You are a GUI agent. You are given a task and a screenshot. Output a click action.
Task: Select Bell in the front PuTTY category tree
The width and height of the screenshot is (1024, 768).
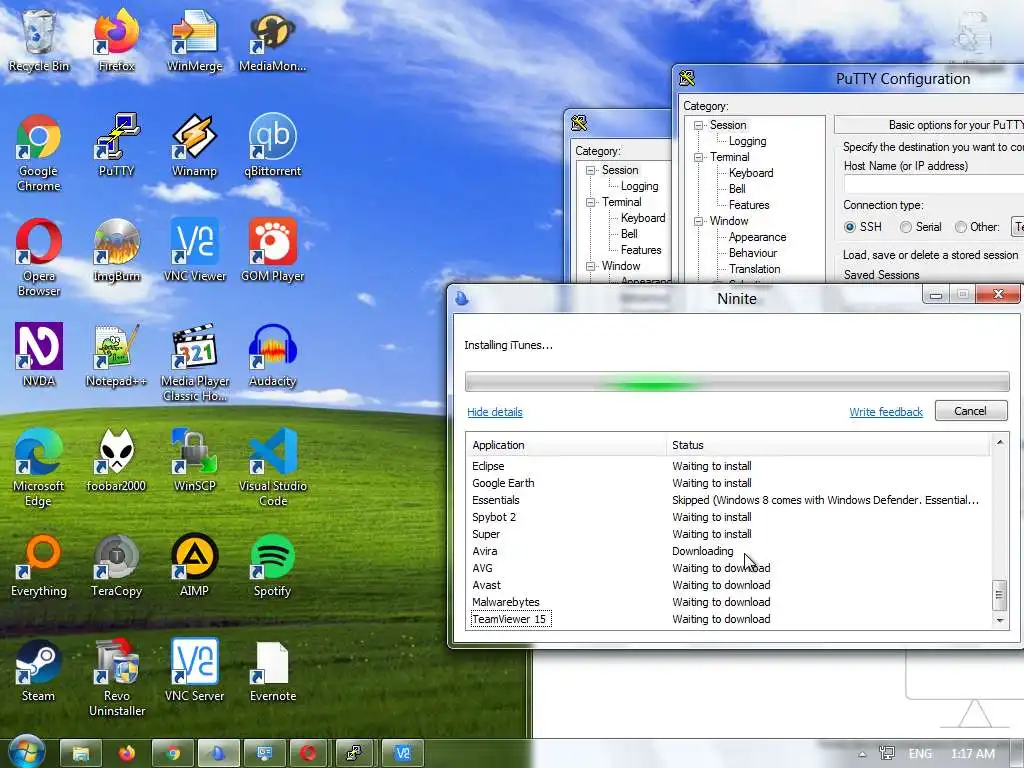coord(737,189)
